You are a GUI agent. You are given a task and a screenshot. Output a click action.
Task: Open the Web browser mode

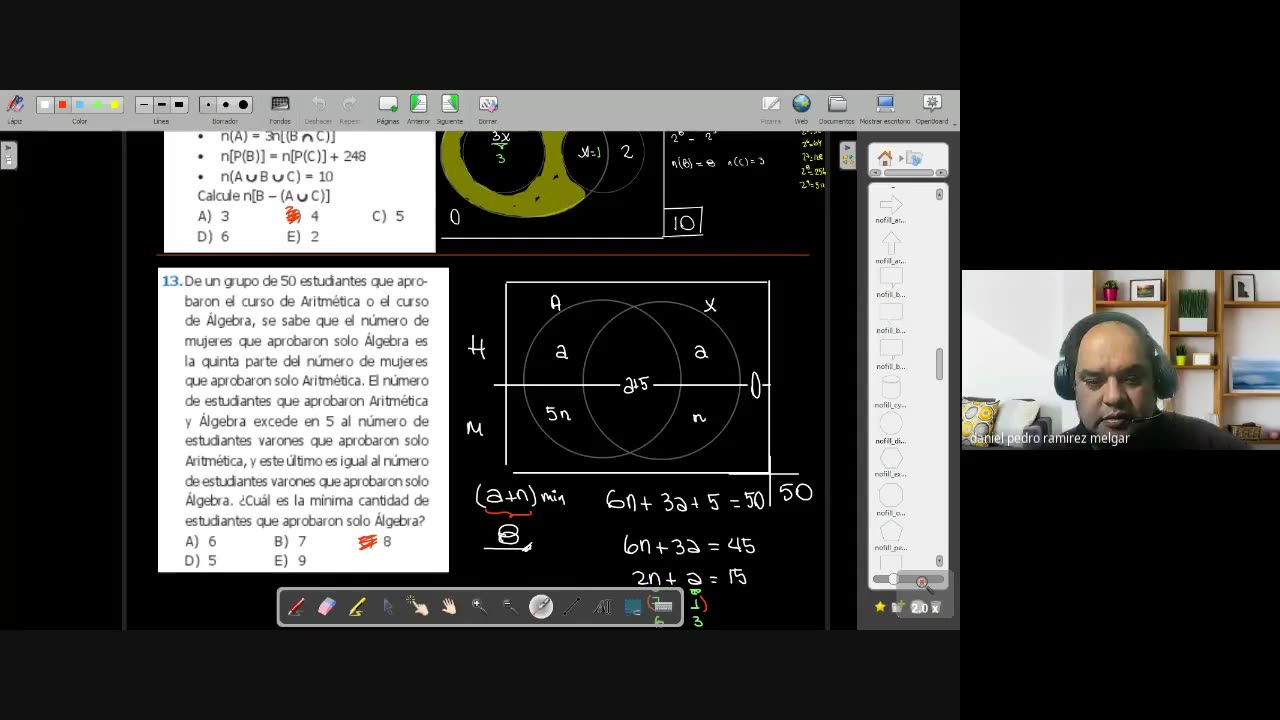point(801,108)
